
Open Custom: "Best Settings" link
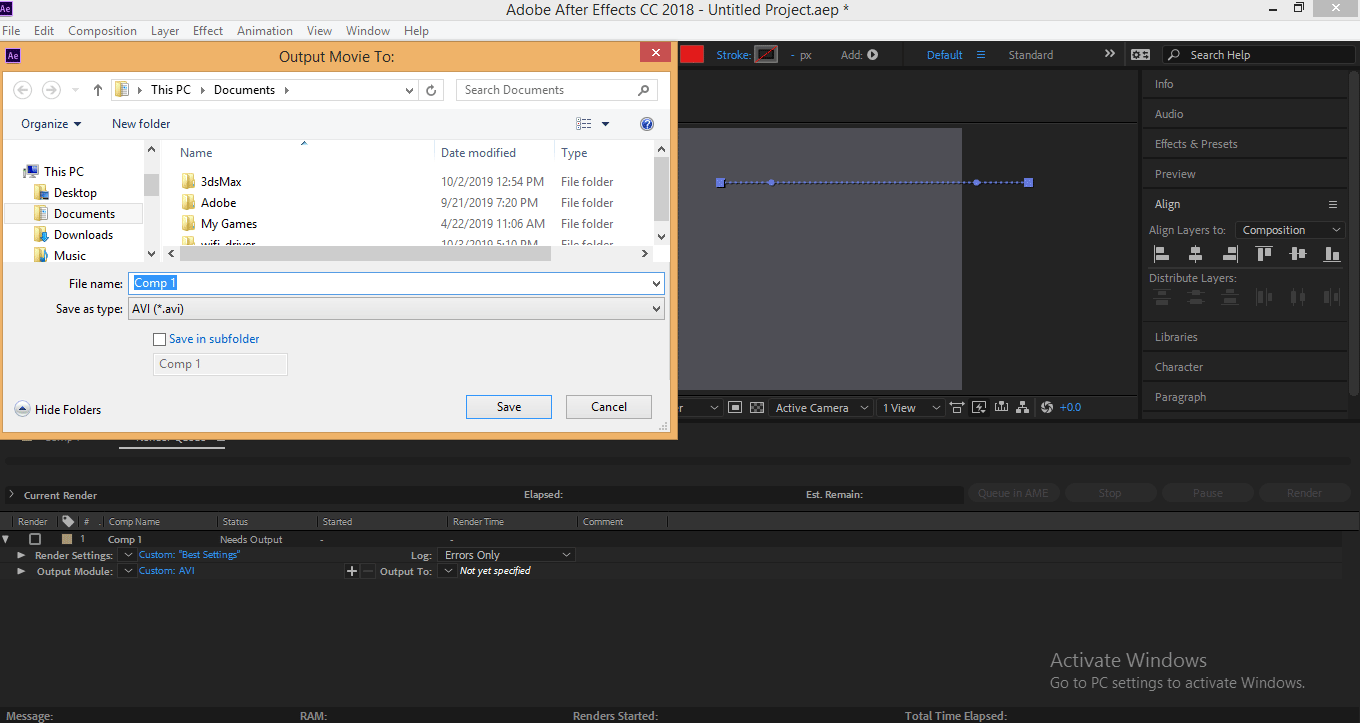point(190,554)
